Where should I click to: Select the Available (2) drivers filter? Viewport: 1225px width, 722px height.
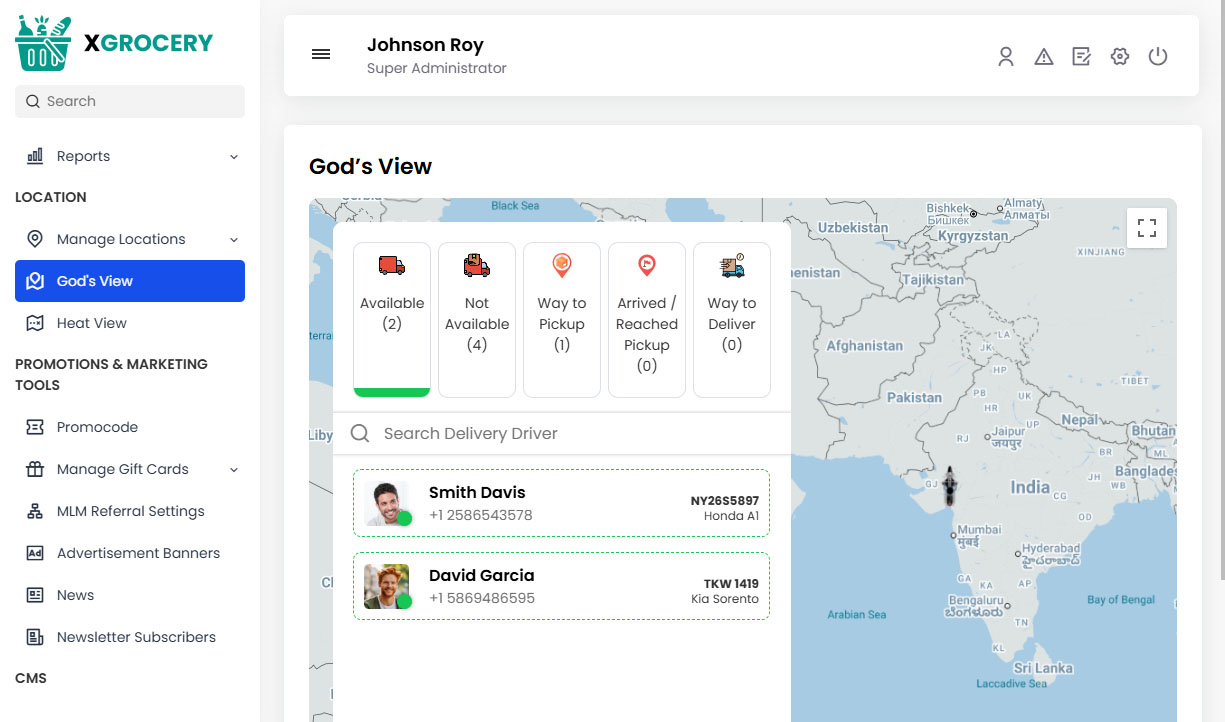[x=392, y=319]
